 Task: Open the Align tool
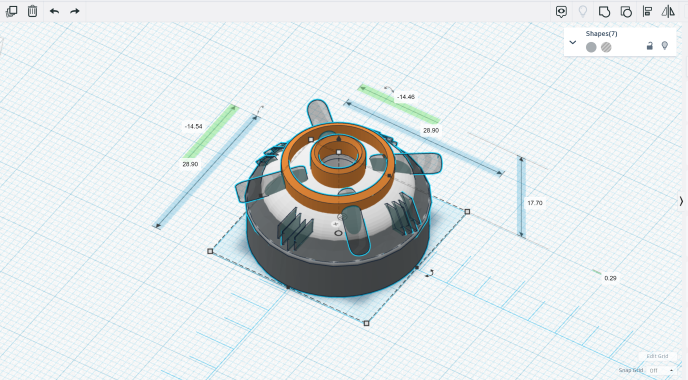point(647,11)
